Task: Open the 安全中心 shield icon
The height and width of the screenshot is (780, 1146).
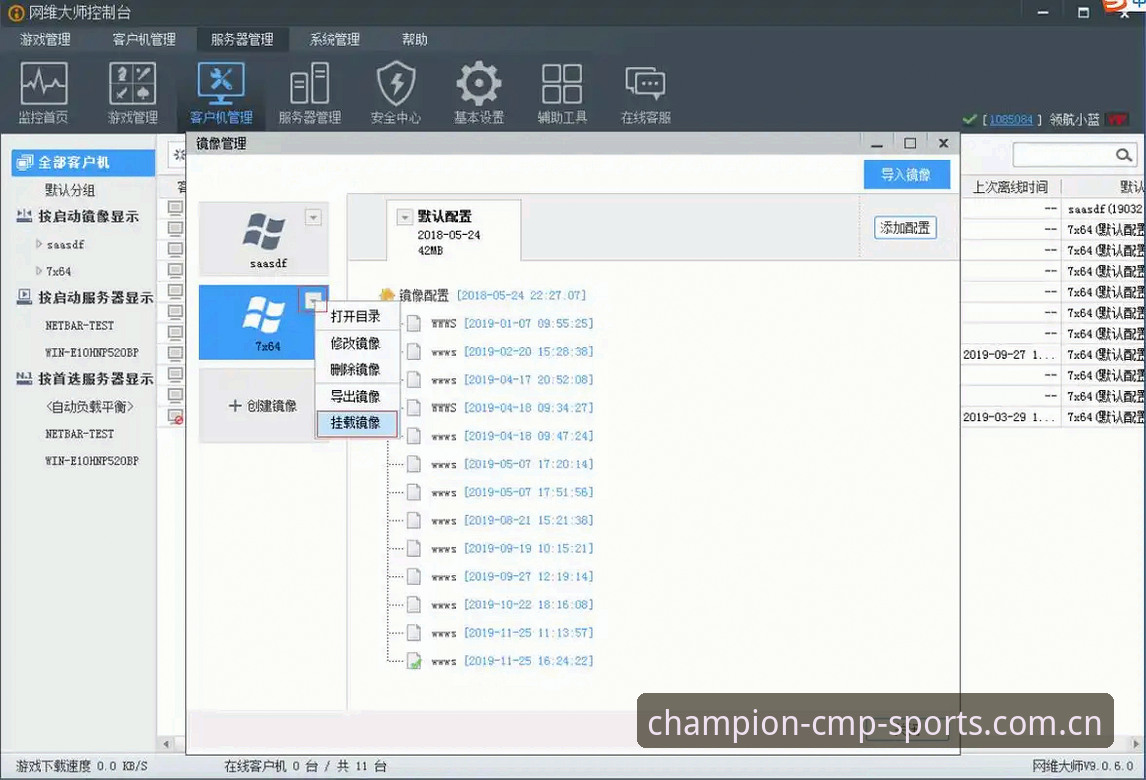Action: click(x=395, y=93)
